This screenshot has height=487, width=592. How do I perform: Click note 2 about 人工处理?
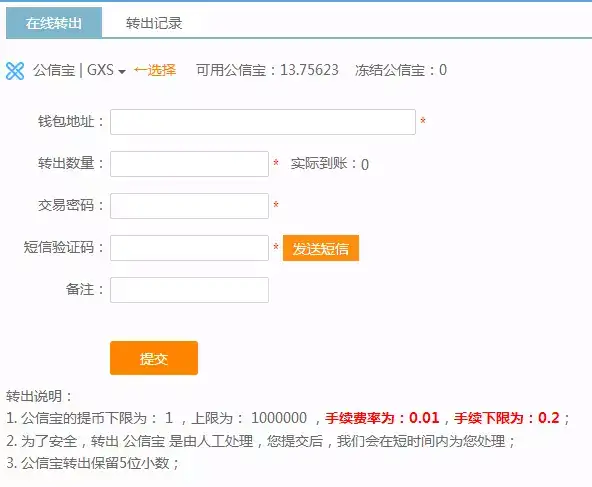point(261,441)
